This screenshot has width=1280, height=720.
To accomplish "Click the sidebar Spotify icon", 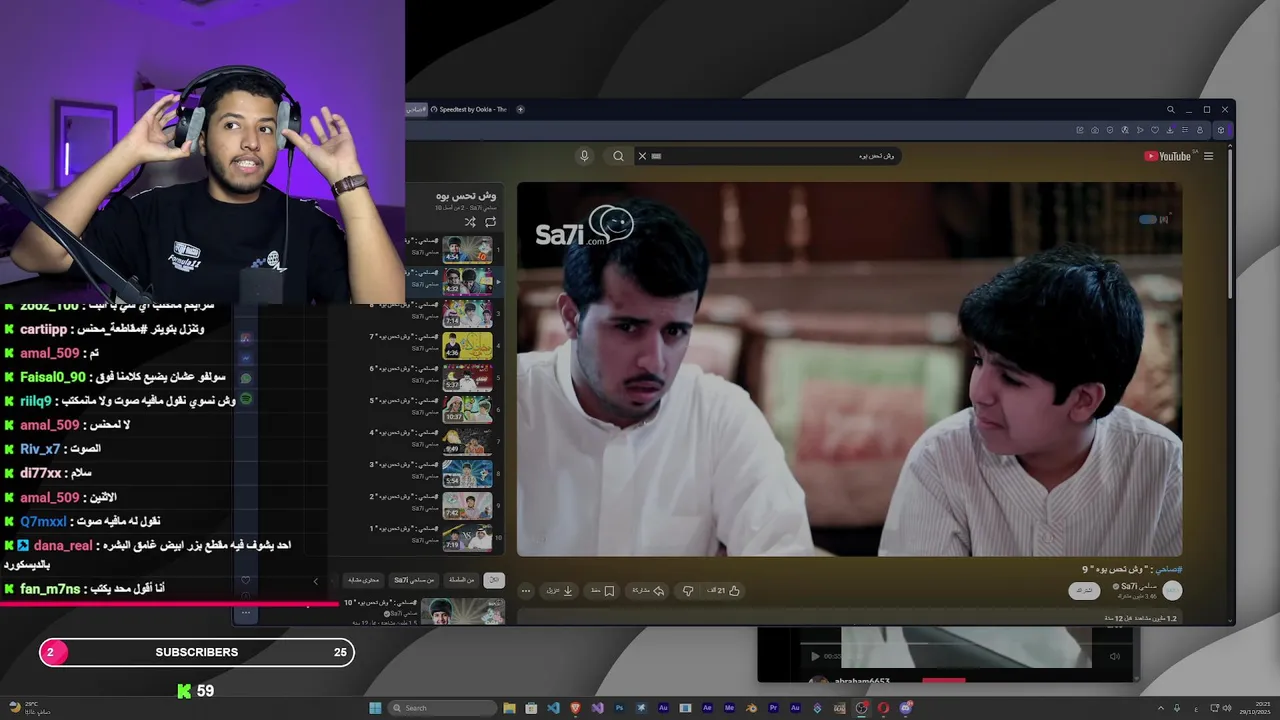I will tap(246, 399).
